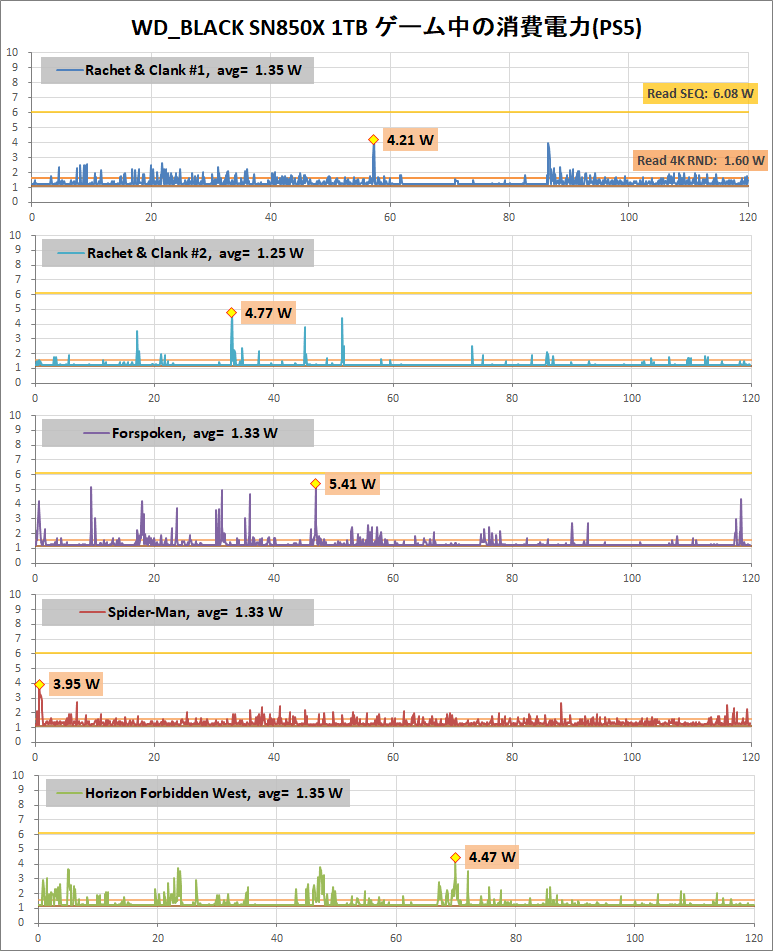Select the Forspoken avg legend label
Image resolution: width=773 pixels, height=951 pixels.
click(195, 433)
